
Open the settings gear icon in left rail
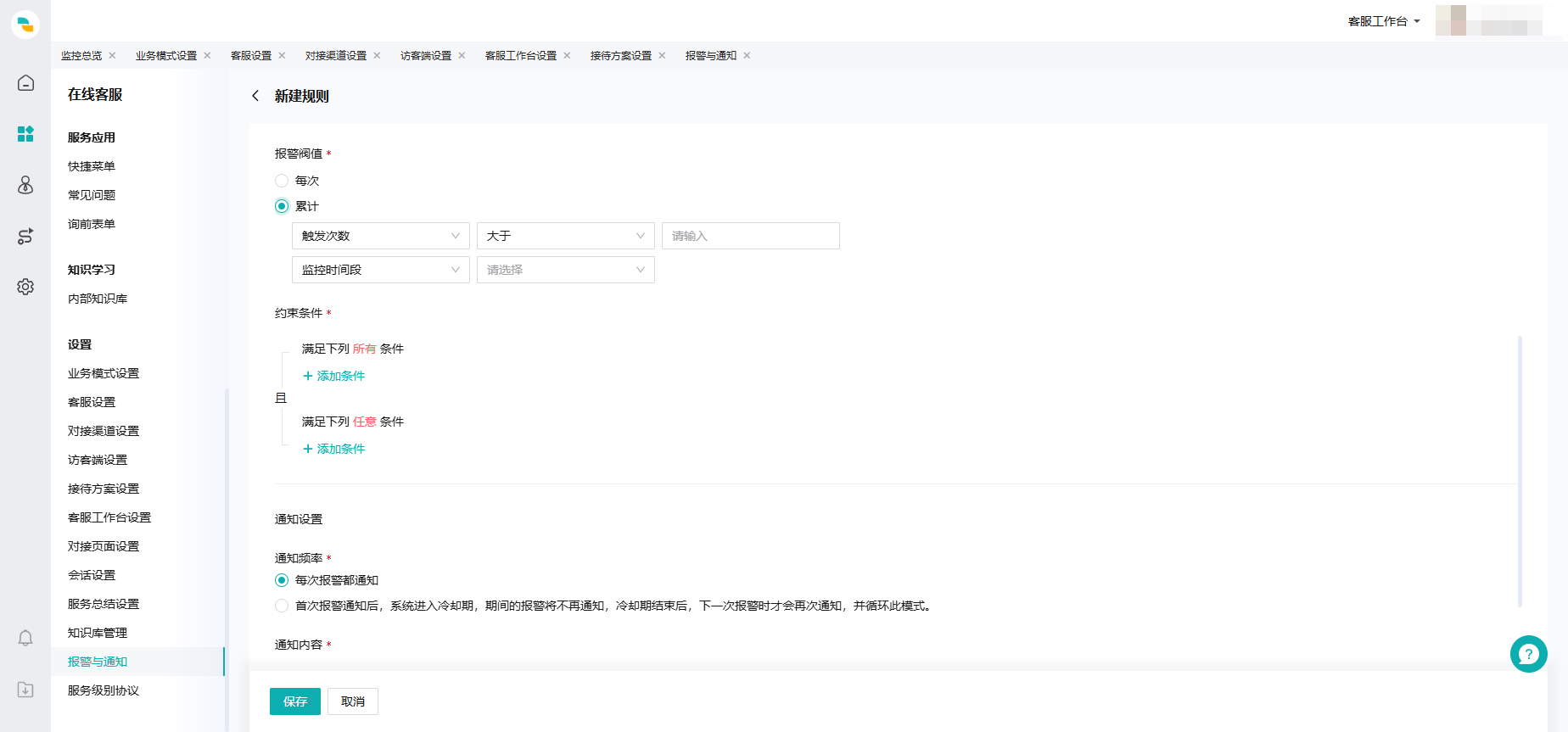pyautogui.click(x=25, y=287)
